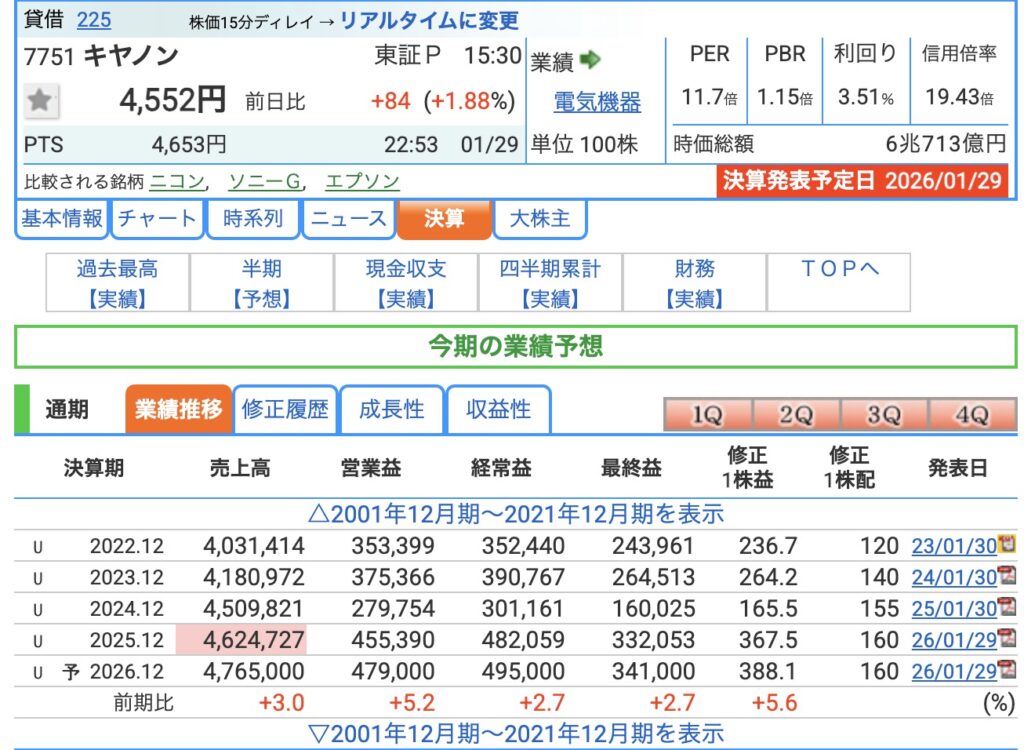Viewport: 1024px width, 750px height.
Task: Click the favorite star icon beside stock price
Action: point(42,101)
